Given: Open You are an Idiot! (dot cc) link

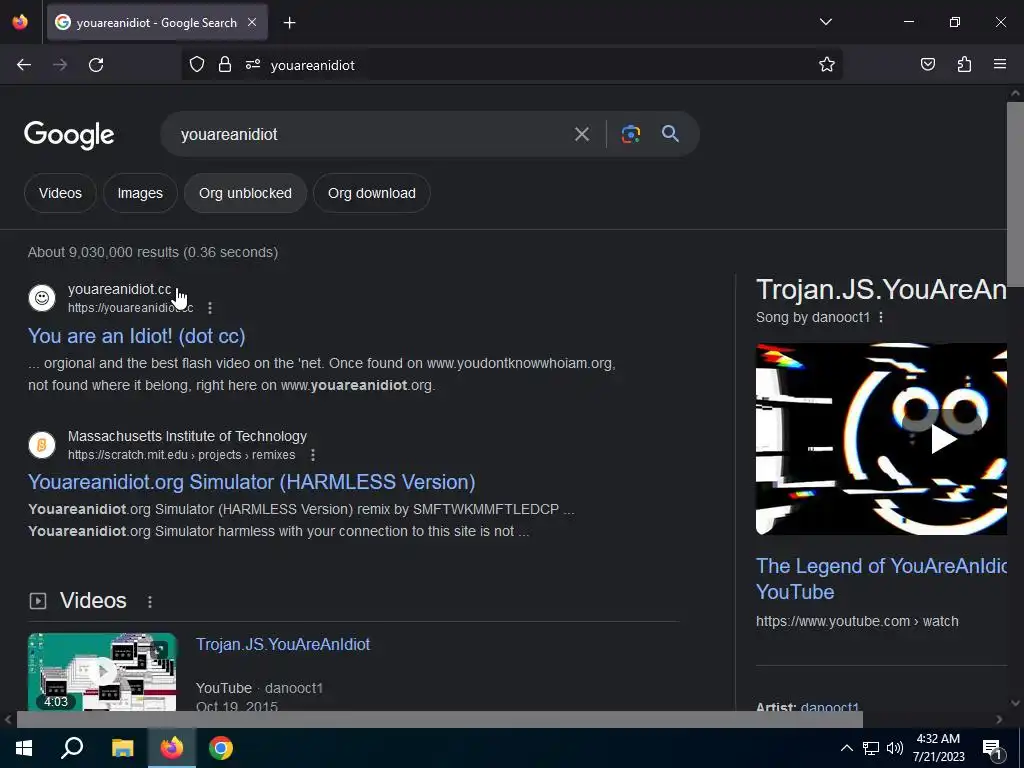Looking at the screenshot, I should [136, 336].
